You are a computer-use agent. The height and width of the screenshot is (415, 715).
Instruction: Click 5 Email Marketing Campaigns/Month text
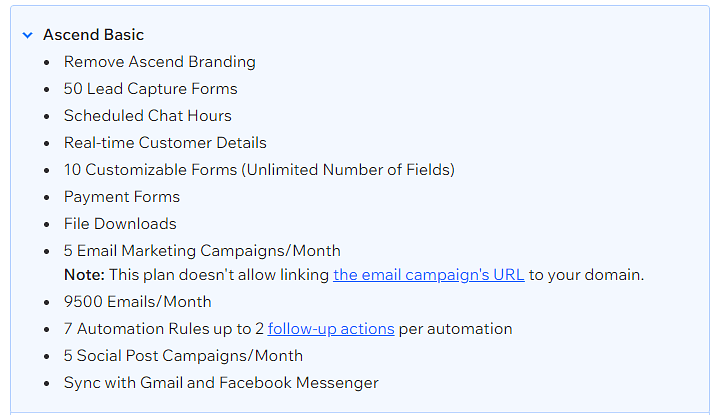[x=202, y=251]
